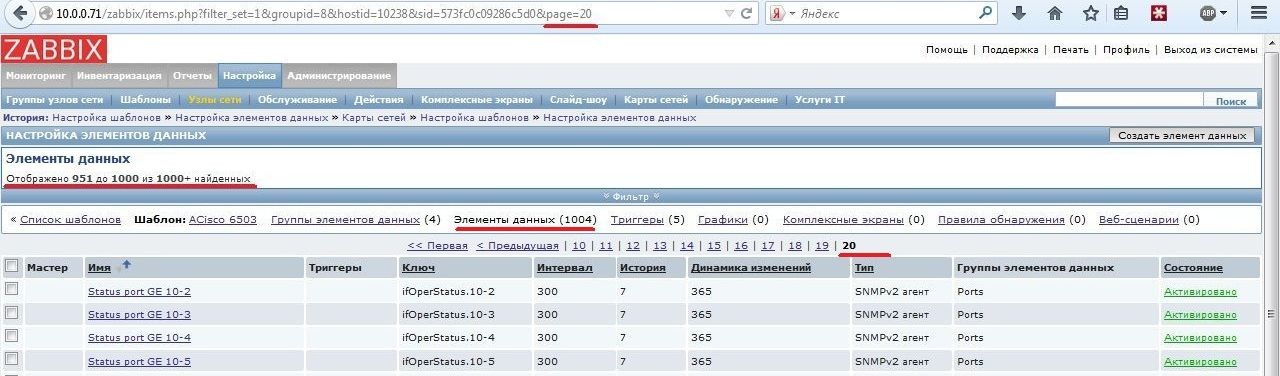Go to browser home page icon
This screenshot has width=1280, height=376.
1054,14
